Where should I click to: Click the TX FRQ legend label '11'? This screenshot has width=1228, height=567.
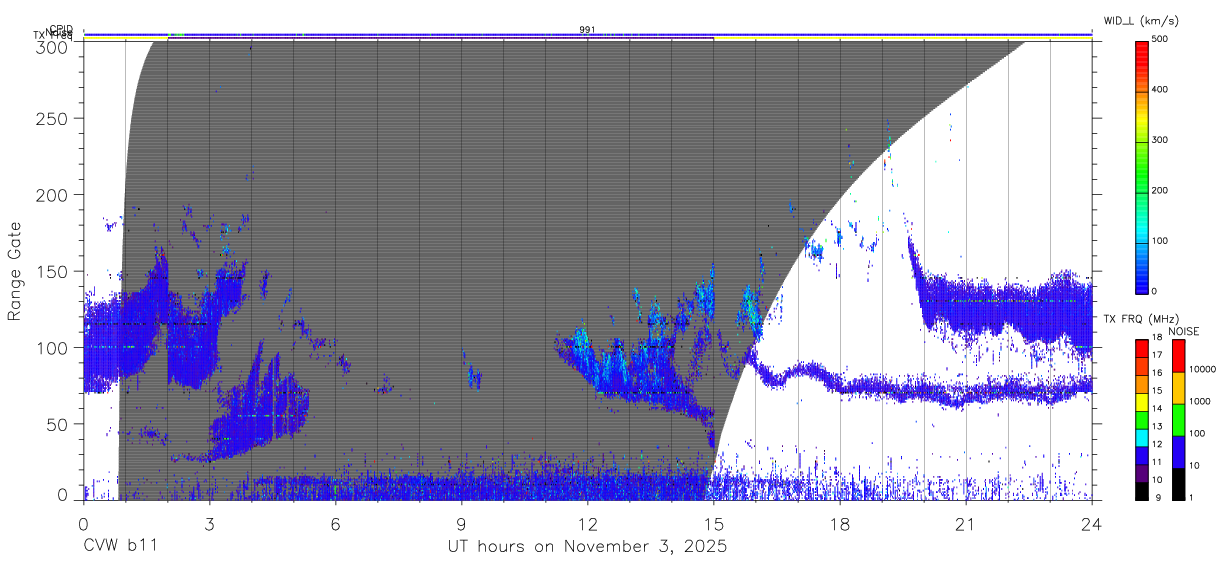(1156, 462)
